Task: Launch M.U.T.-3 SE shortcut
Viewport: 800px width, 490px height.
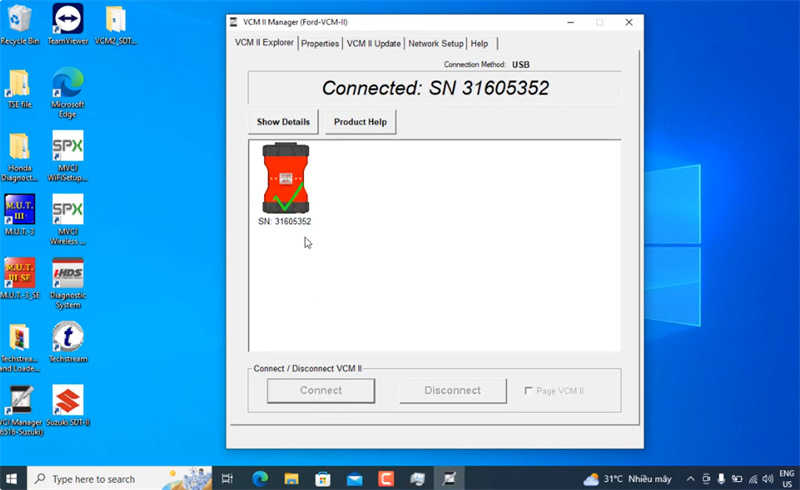Action: [19, 279]
